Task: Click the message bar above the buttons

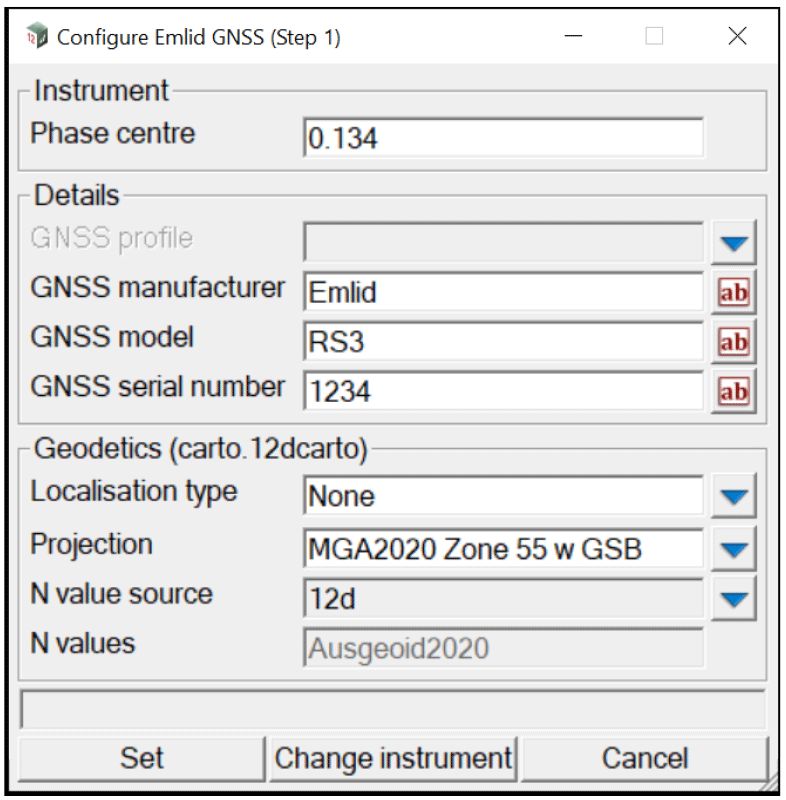Action: 393,710
